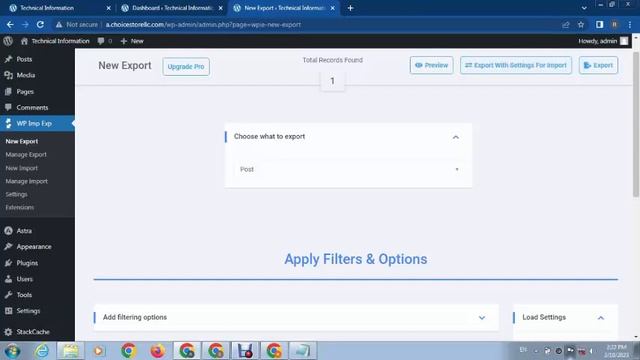Select the New Export browser tab

point(284,8)
